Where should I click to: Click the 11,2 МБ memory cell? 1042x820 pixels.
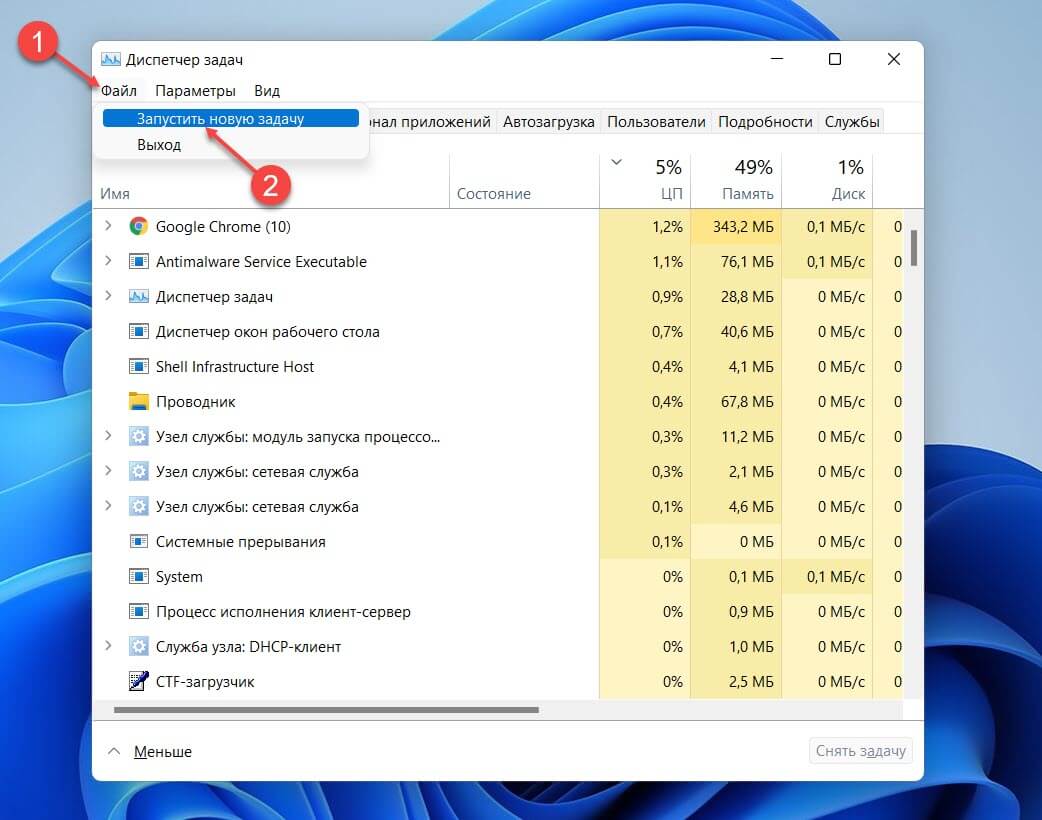click(x=736, y=437)
